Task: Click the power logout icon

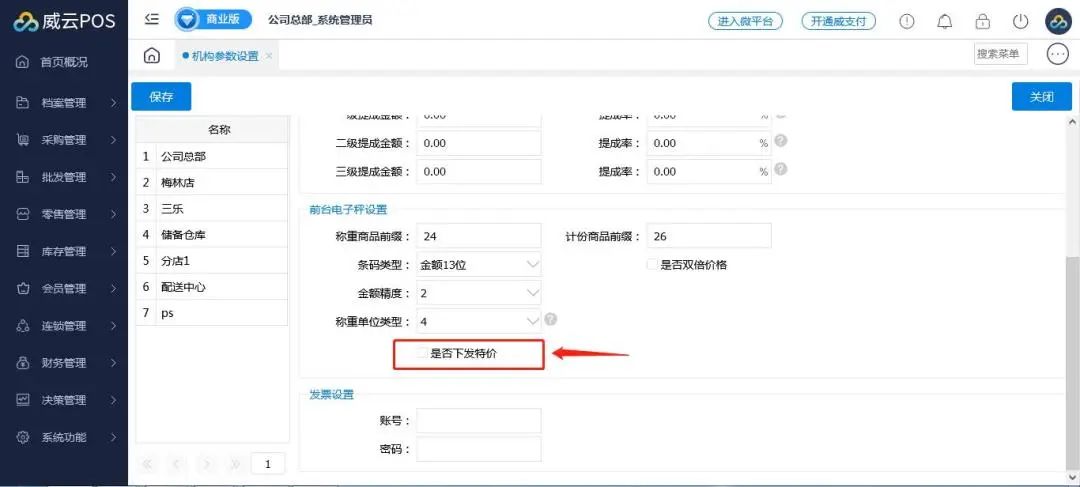Action: (1020, 21)
